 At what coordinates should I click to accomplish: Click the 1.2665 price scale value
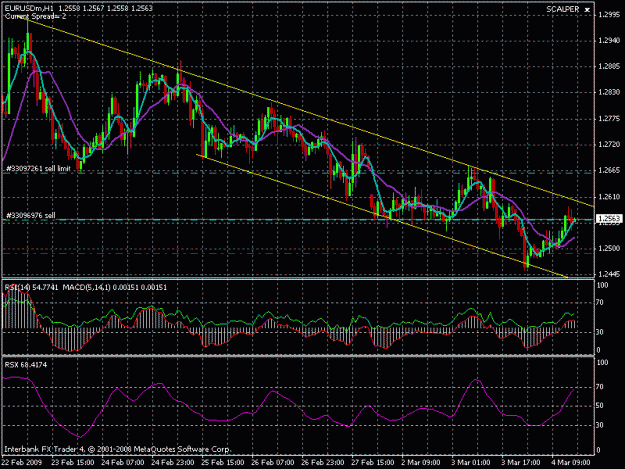[609, 170]
